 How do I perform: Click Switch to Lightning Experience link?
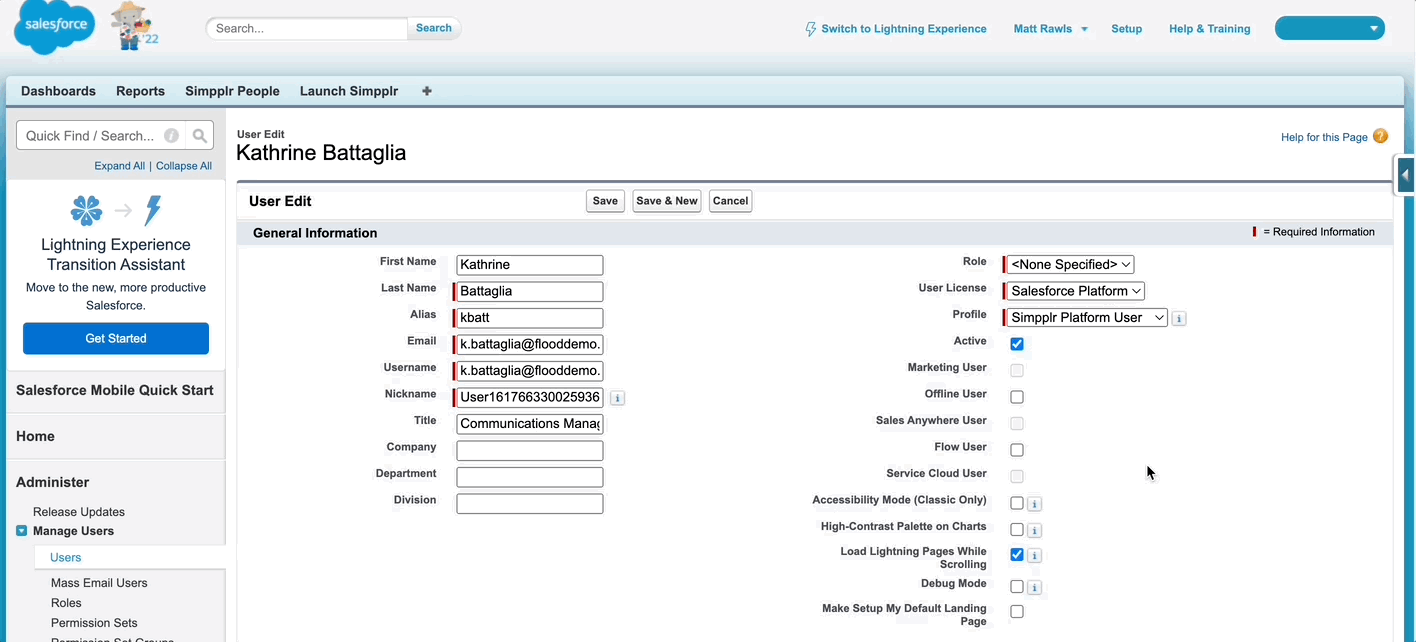[x=904, y=29]
